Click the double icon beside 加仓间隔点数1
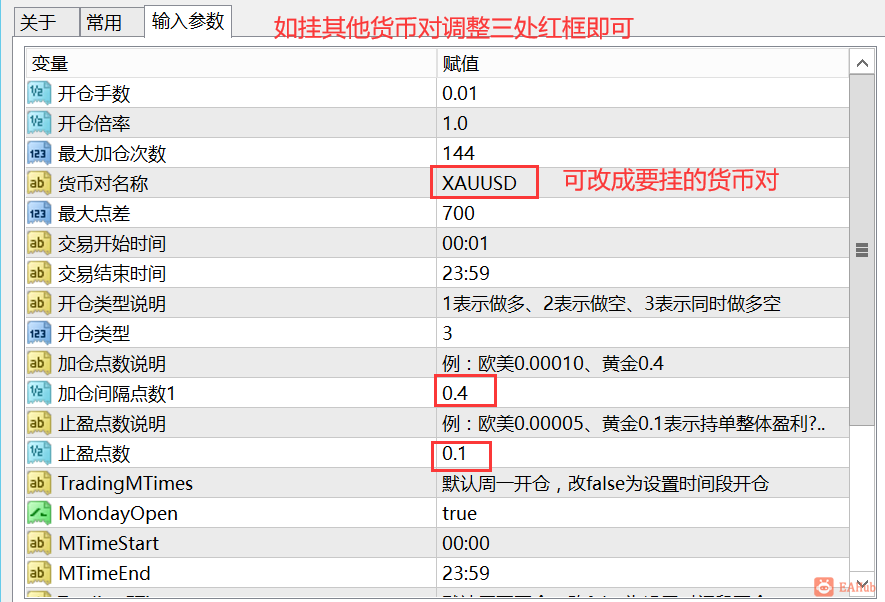 tap(39, 393)
